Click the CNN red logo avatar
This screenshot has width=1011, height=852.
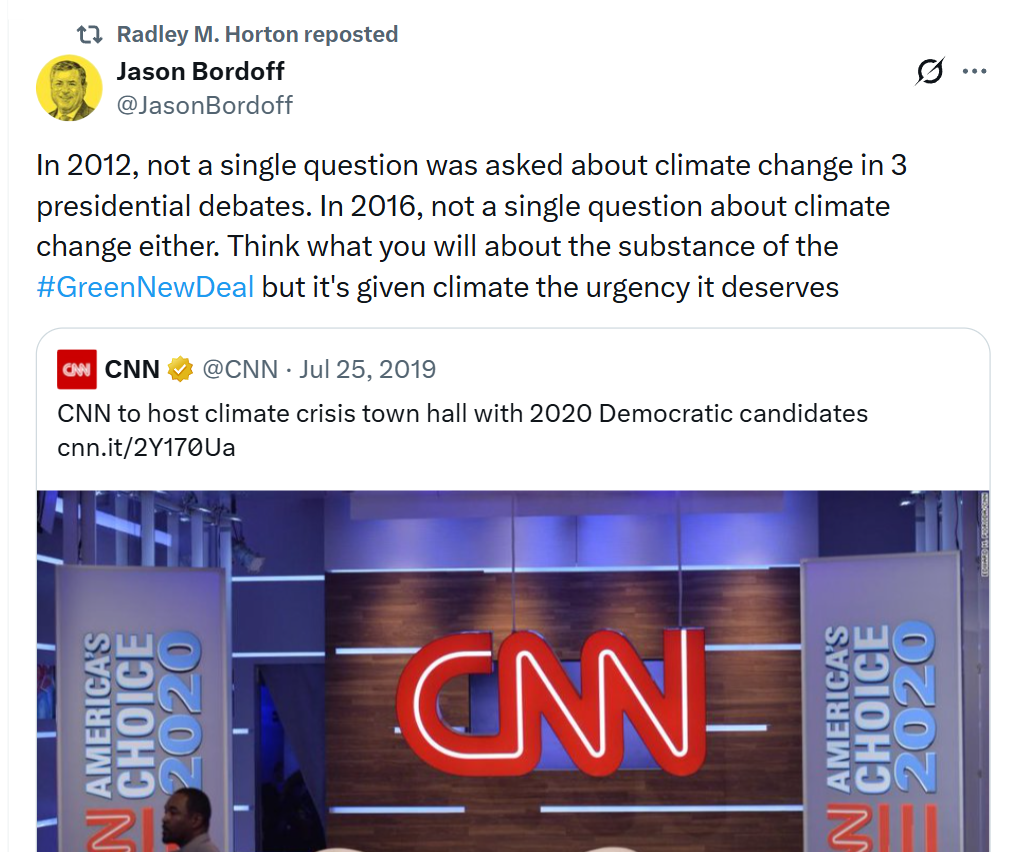tap(77, 370)
